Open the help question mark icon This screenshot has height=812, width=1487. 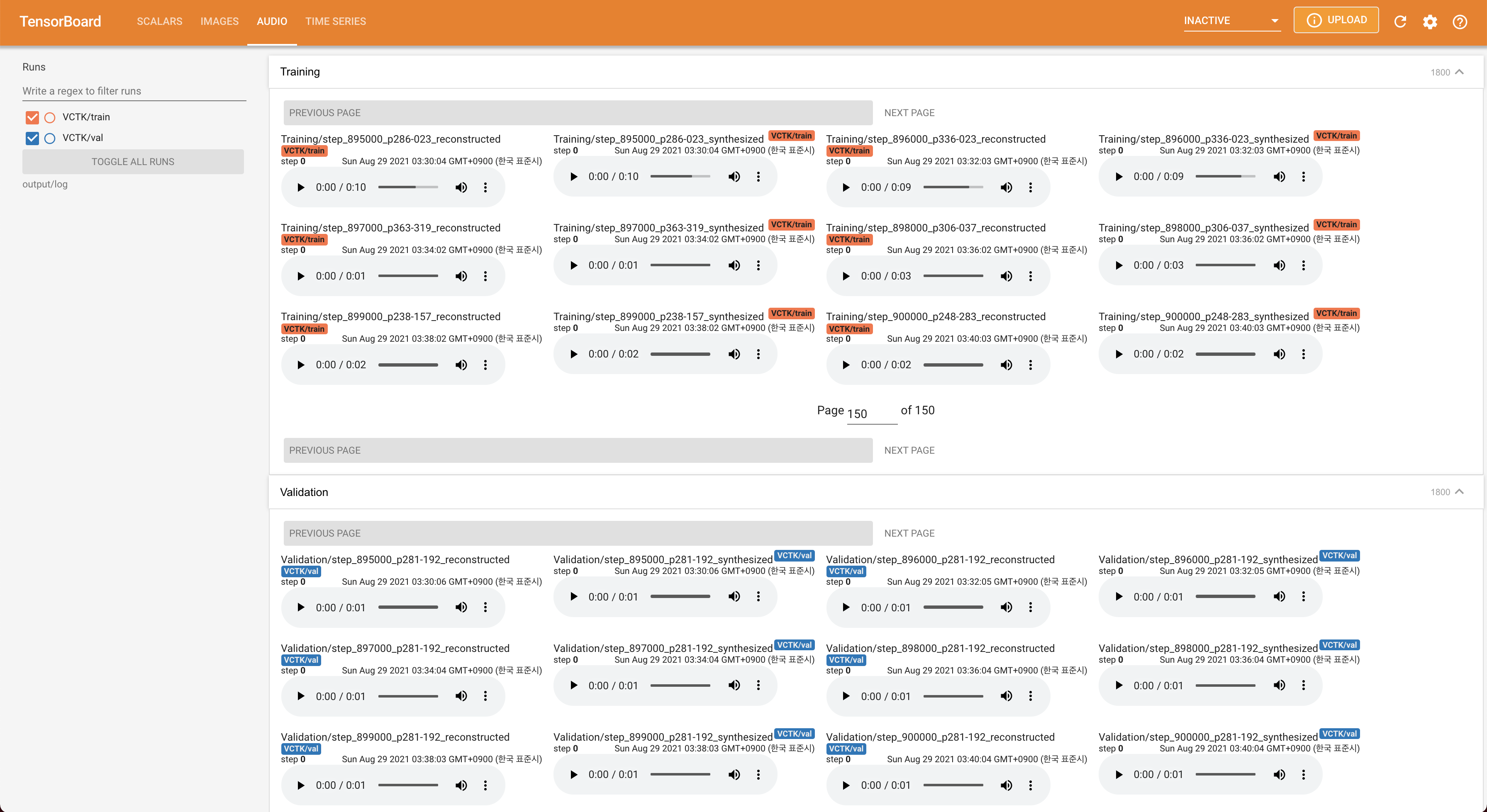[x=1460, y=22]
